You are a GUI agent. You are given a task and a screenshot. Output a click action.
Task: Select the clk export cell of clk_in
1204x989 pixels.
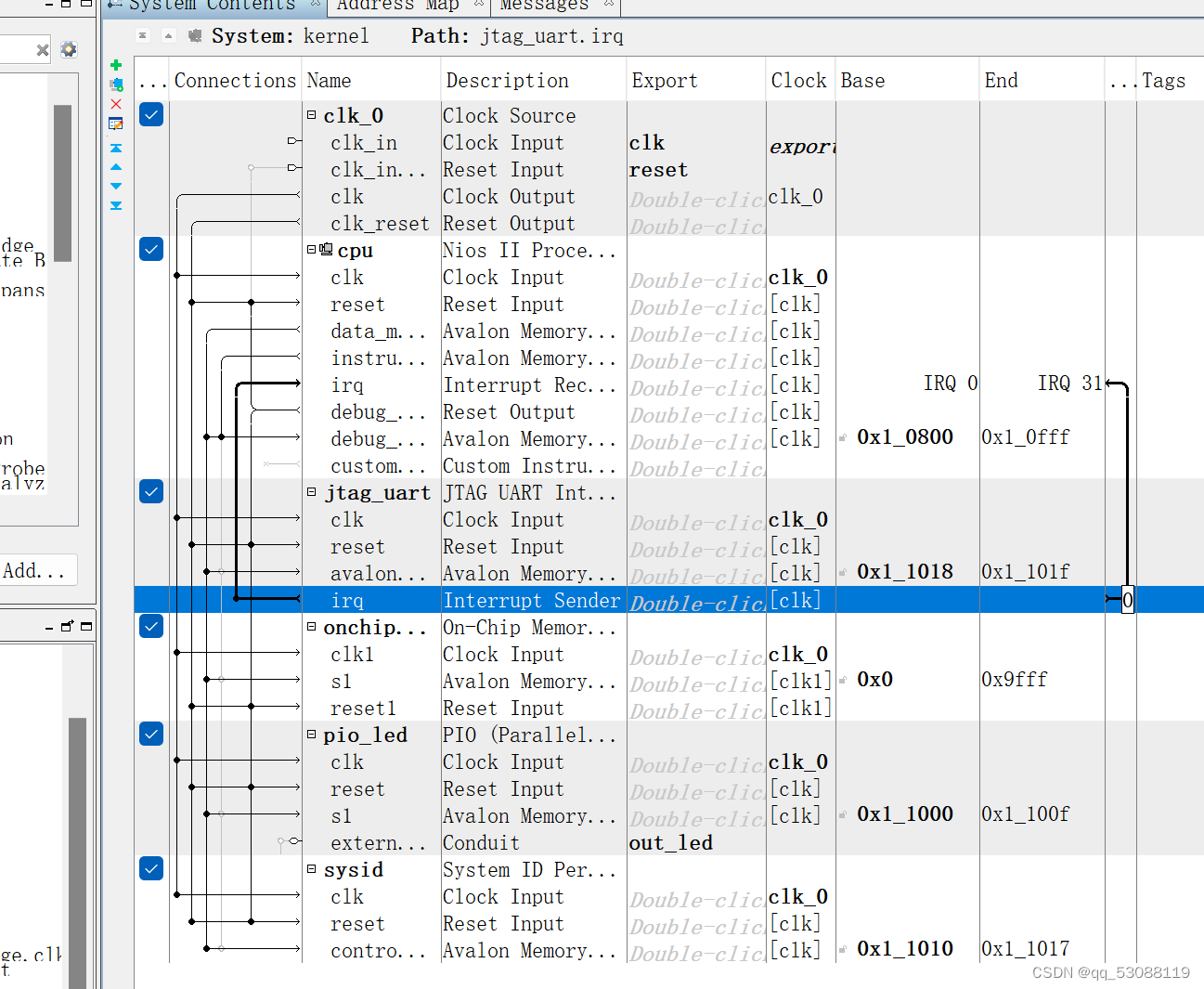[x=696, y=142]
